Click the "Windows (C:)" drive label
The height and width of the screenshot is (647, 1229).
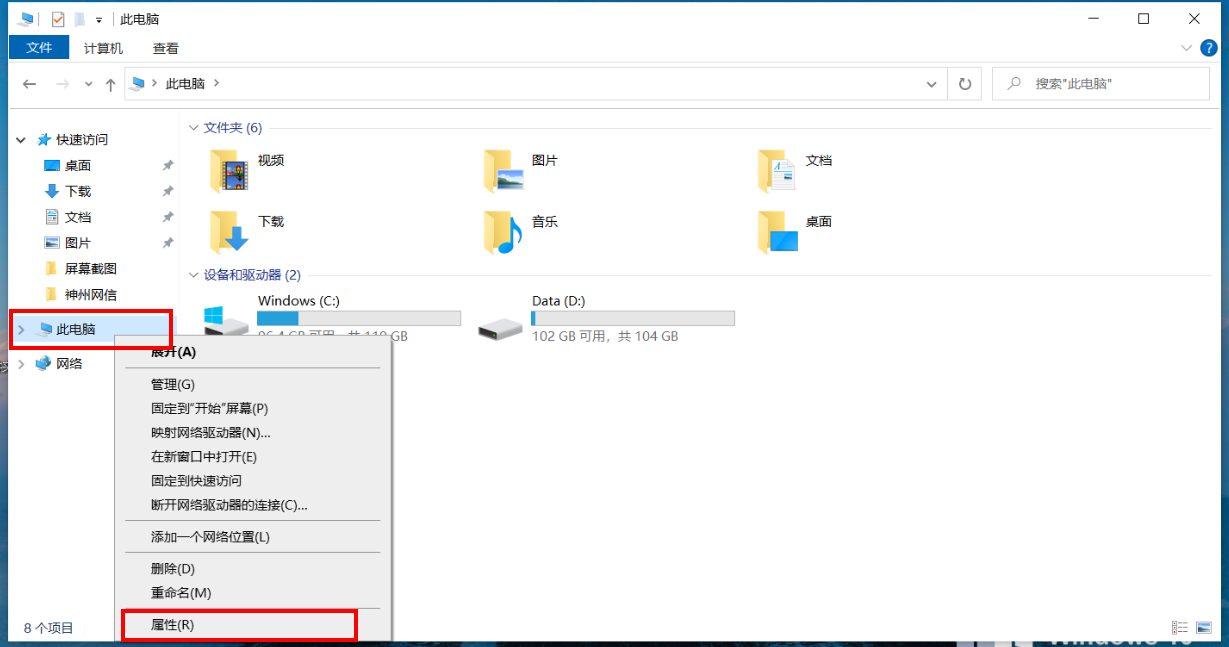pos(301,300)
